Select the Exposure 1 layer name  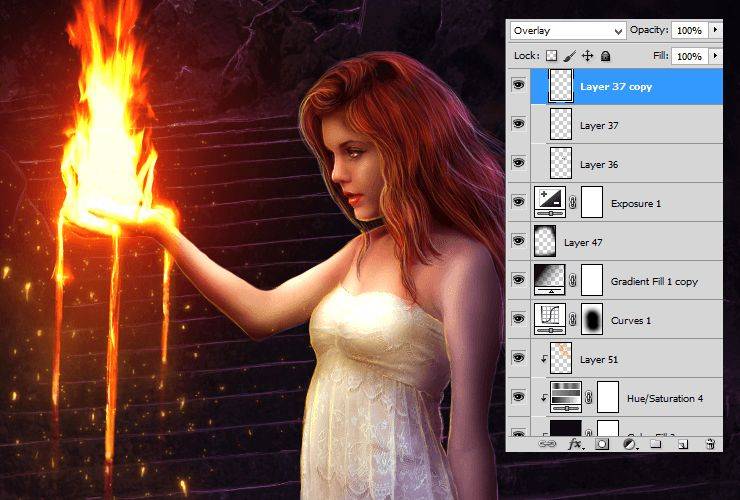point(636,203)
